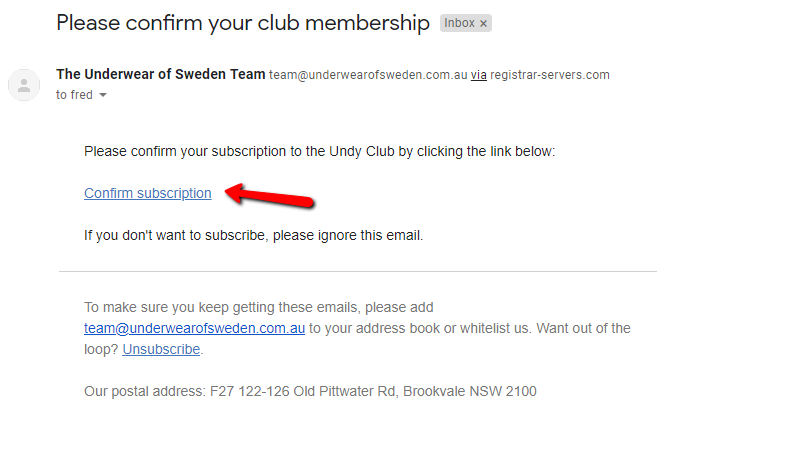Open the Confirm subscription link
The height and width of the screenshot is (460, 798).
tap(148, 193)
